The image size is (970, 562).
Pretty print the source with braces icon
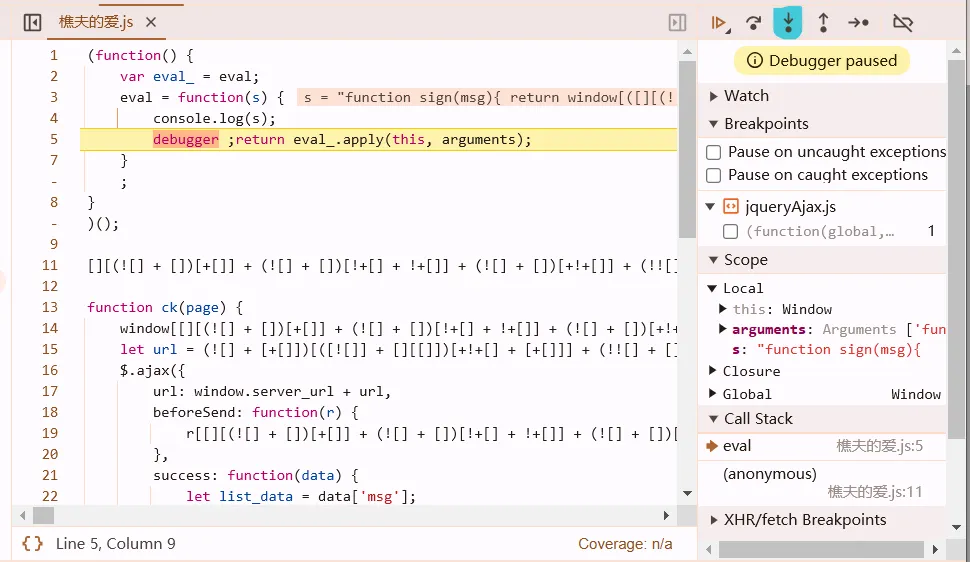click(x=32, y=543)
